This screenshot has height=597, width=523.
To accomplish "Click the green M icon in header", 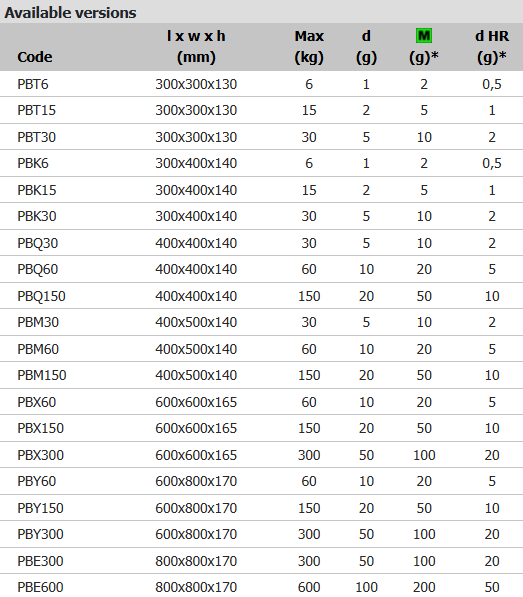I will pos(424,36).
